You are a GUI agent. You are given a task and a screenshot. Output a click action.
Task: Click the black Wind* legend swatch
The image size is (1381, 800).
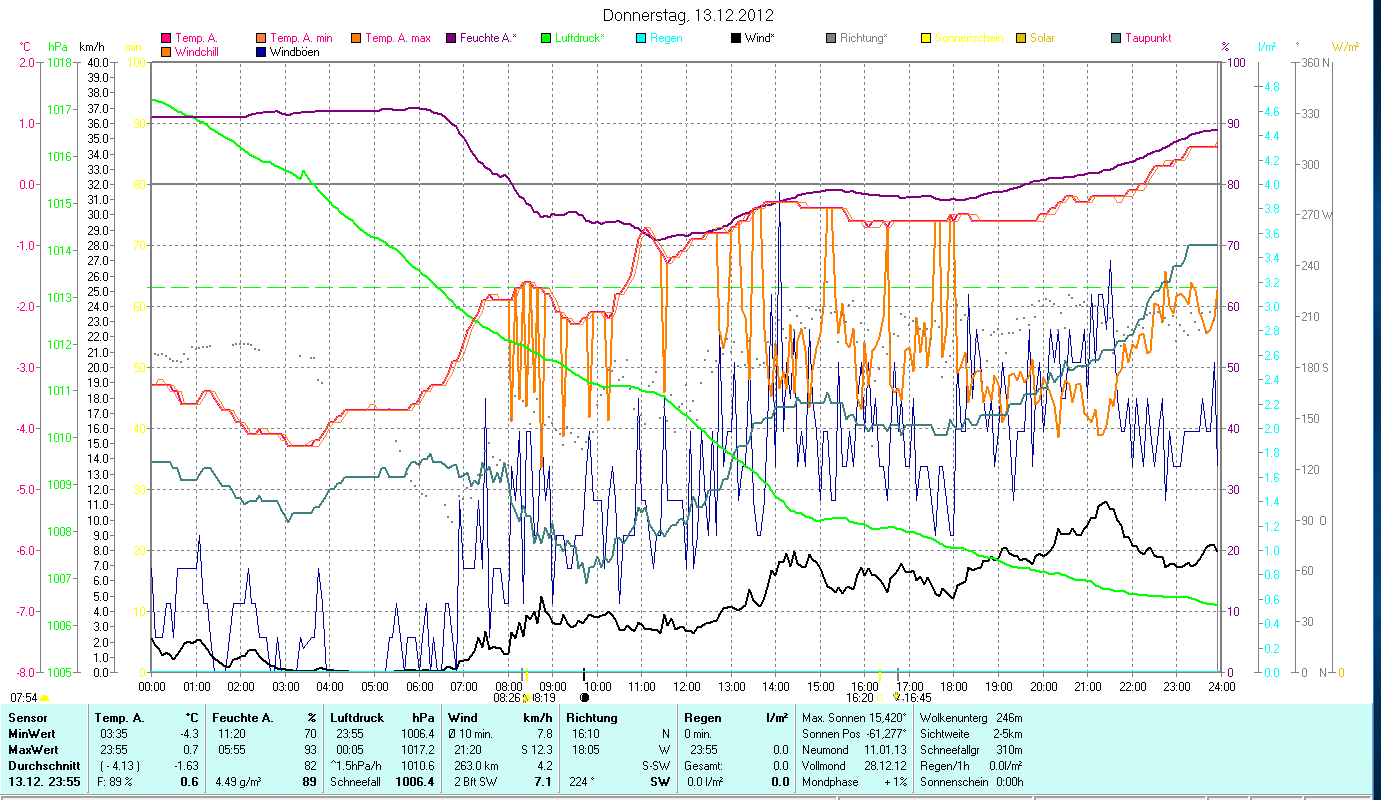click(736, 38)
